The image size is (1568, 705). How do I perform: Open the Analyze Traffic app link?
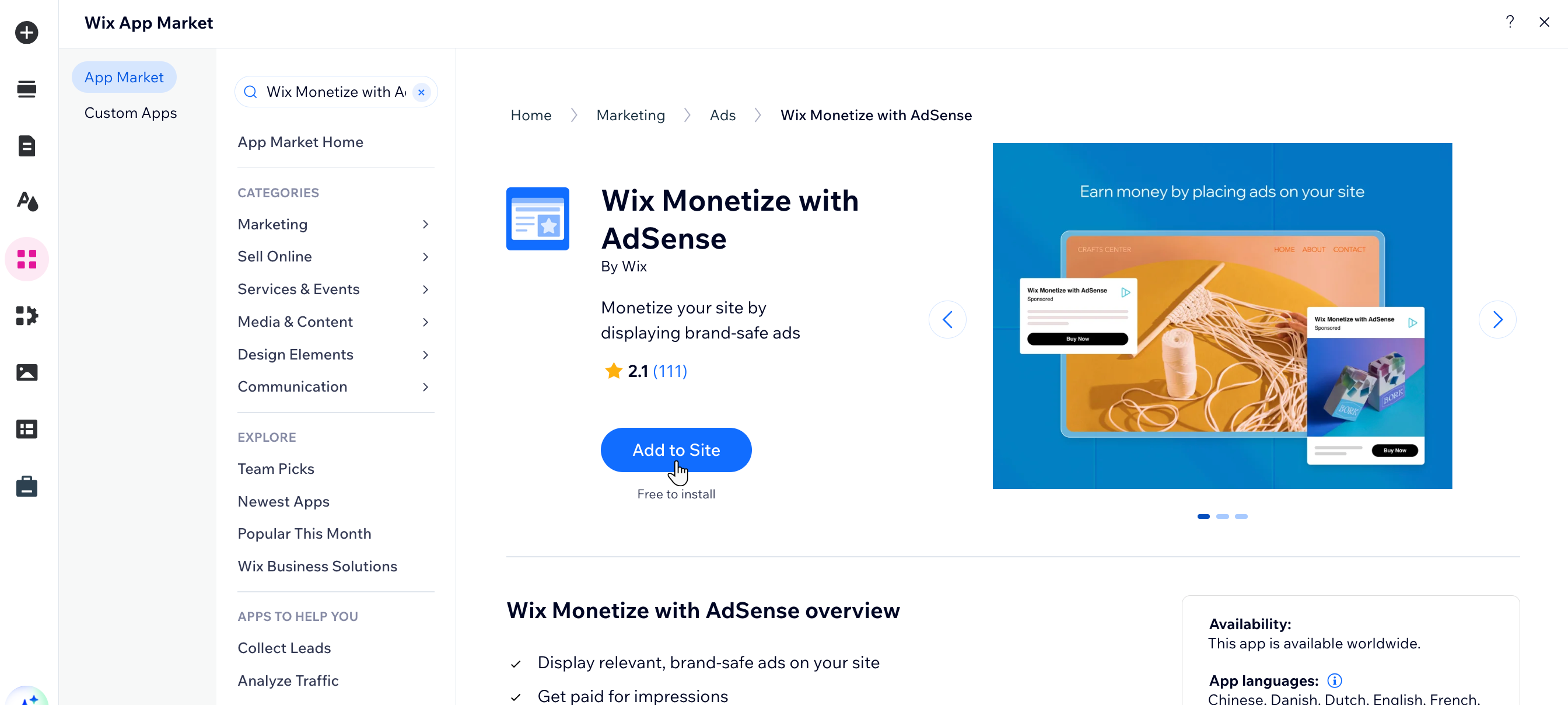click(288, 680)
